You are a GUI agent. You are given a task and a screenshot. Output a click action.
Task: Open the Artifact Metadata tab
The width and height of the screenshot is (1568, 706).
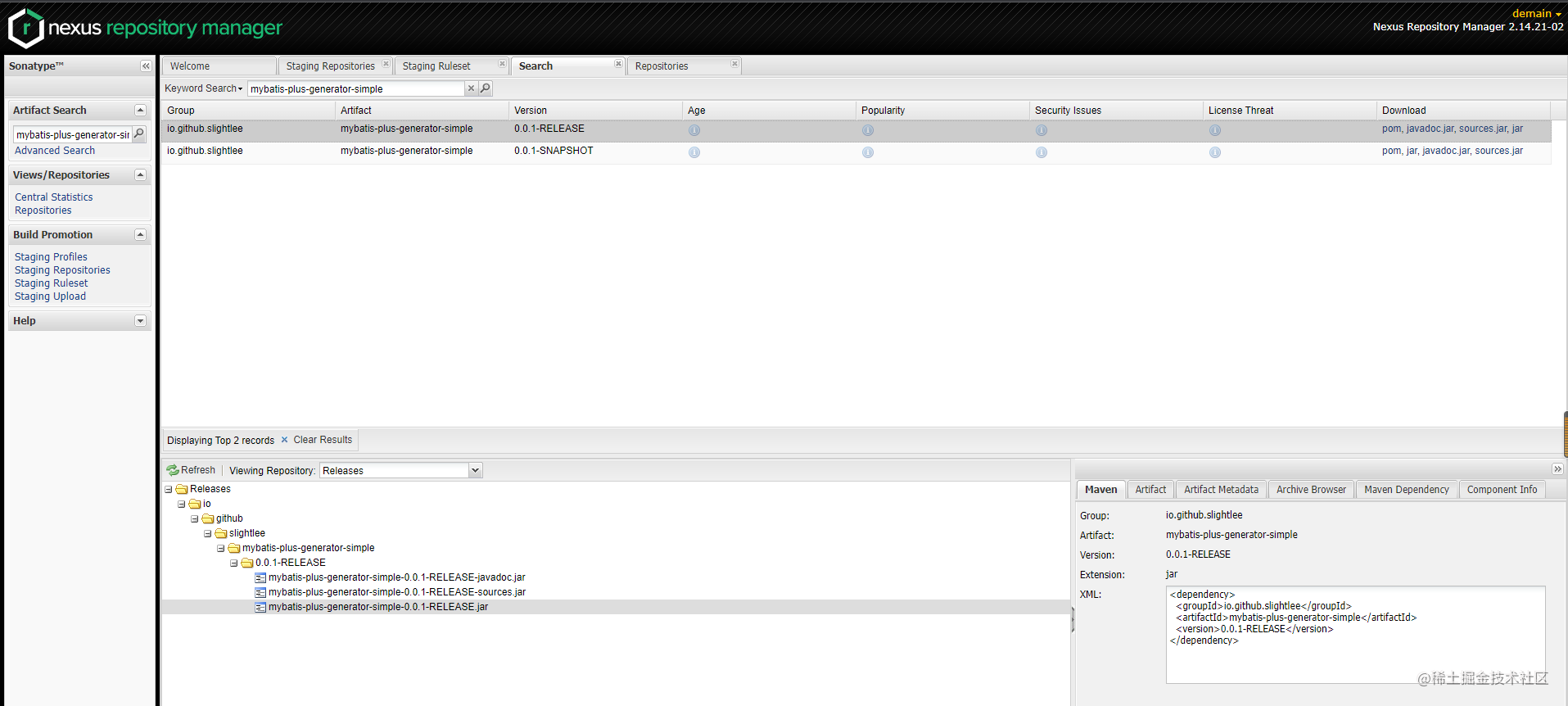click(1221, 490)
